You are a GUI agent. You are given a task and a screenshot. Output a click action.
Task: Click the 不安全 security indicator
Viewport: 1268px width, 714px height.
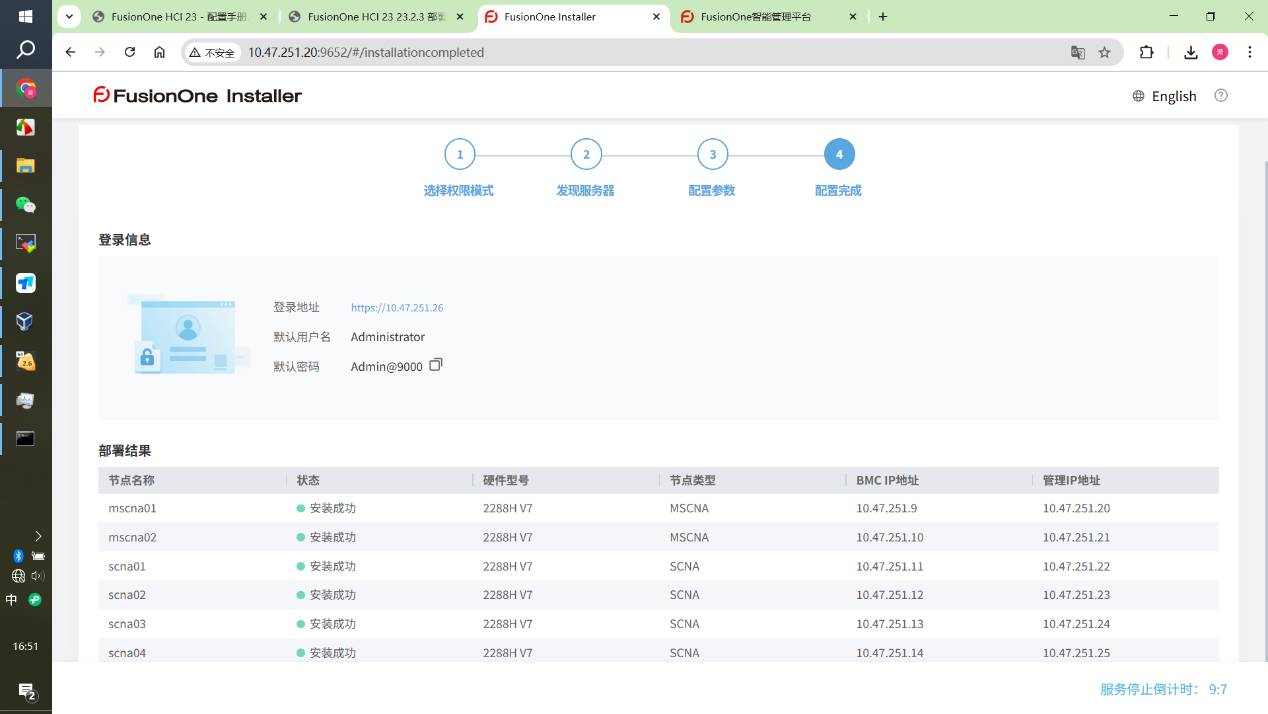point(212,53)
